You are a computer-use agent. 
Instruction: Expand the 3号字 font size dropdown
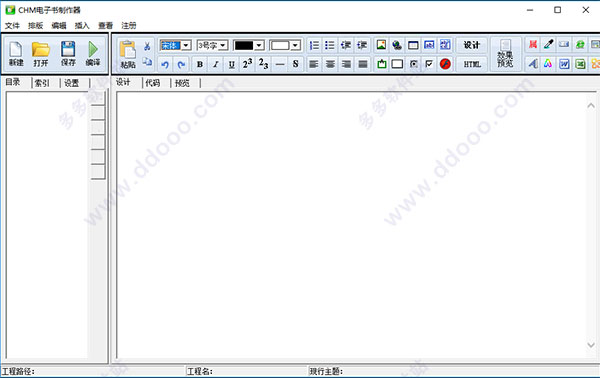(223, 46)
